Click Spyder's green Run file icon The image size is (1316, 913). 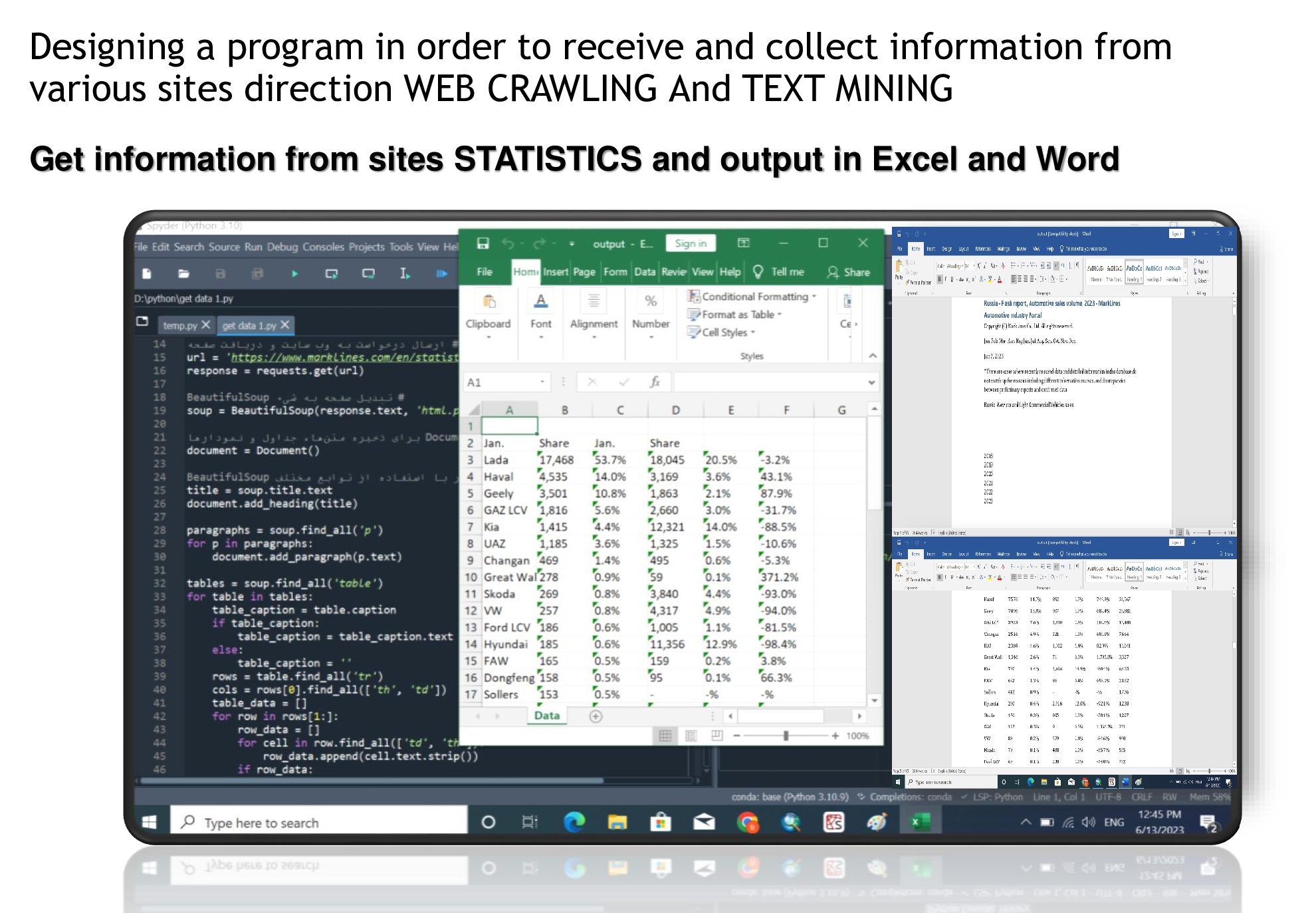pyautogui.click(x=294, y=273)
